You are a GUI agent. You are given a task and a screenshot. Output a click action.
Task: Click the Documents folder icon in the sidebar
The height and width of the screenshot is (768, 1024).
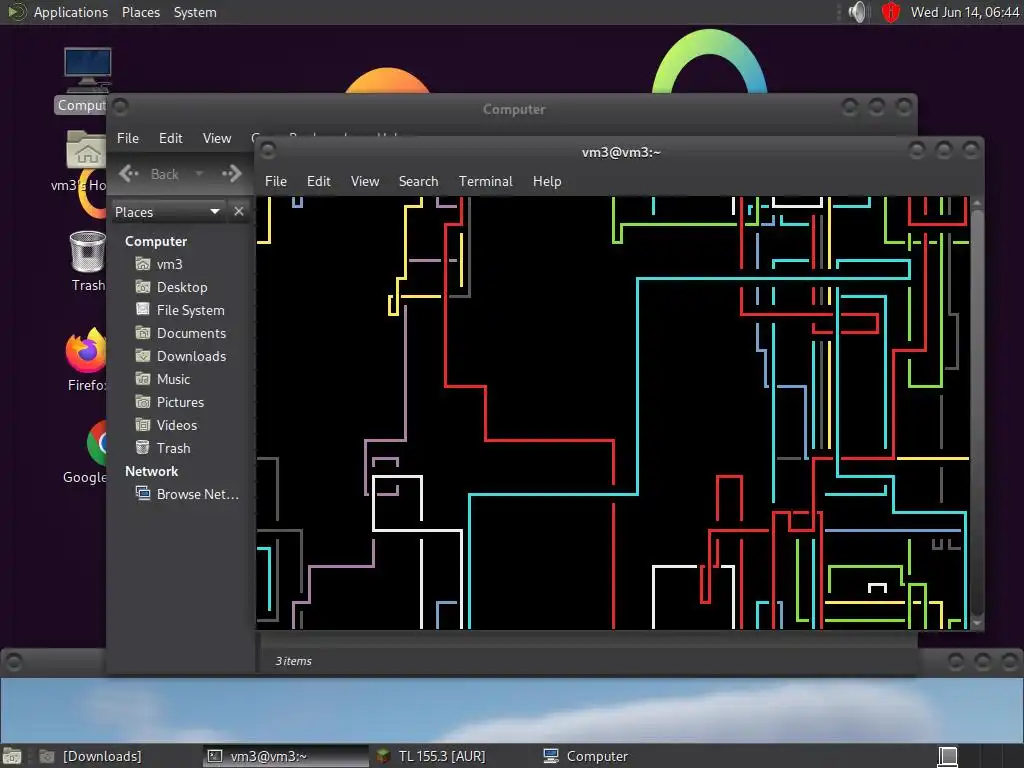142,332
